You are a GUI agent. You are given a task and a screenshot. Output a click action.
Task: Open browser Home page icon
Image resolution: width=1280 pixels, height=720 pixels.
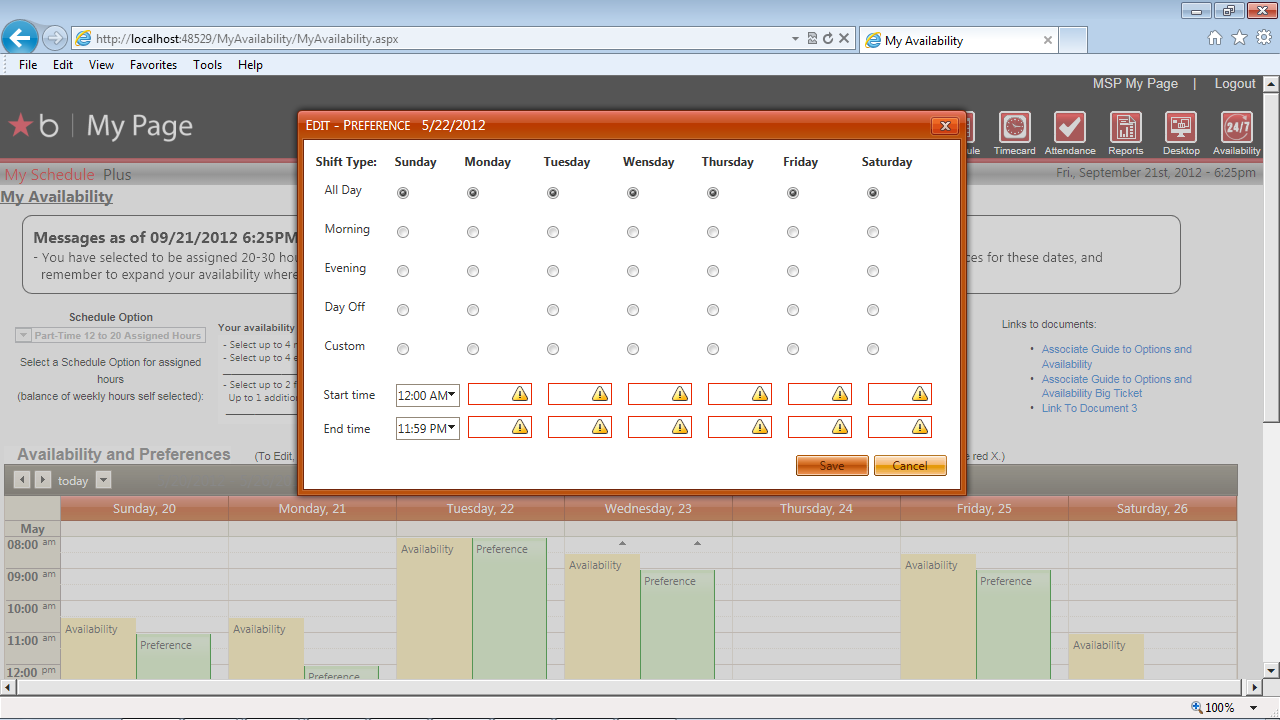1215,38
